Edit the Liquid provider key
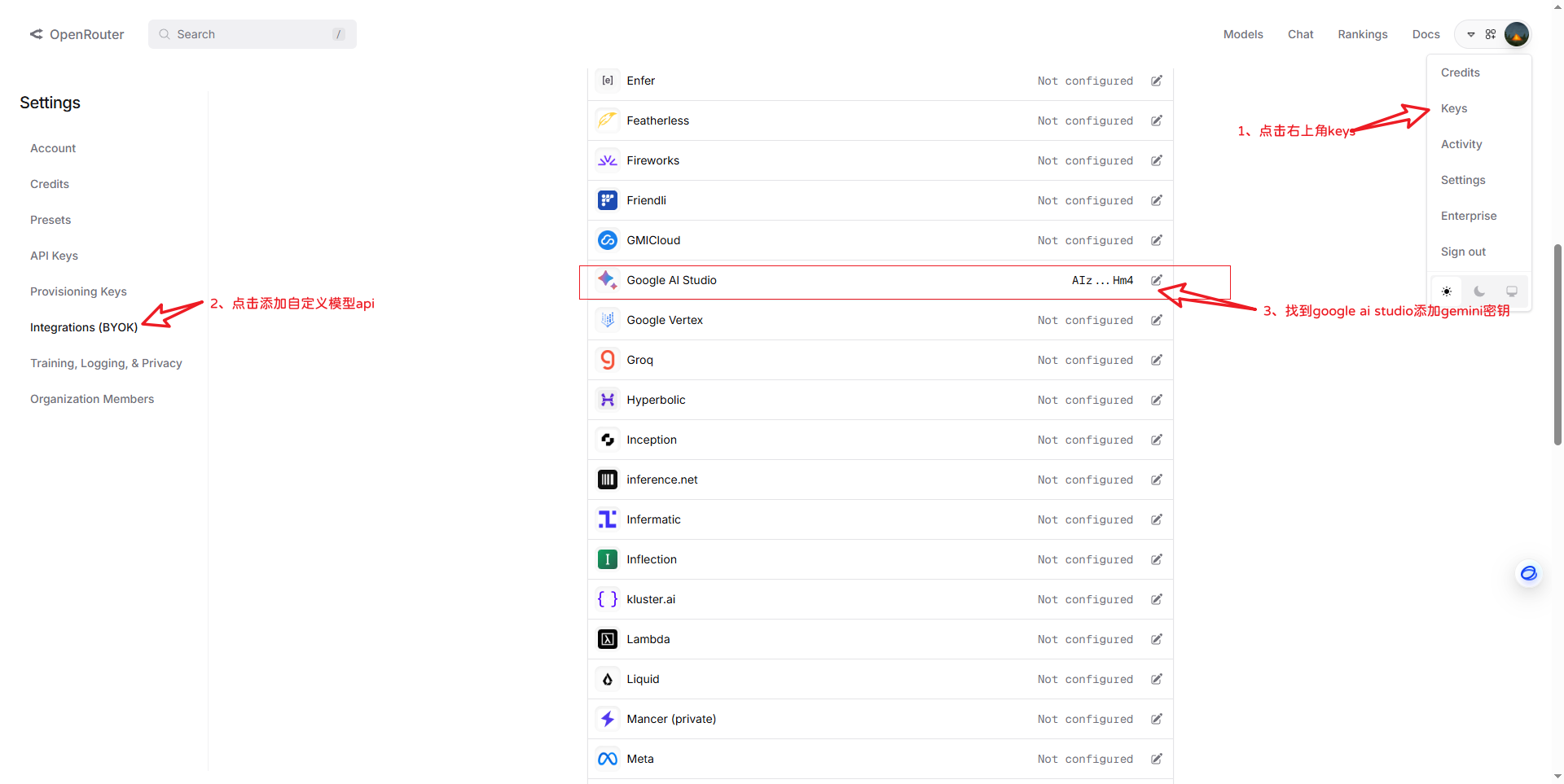Viewport: 1564px width, 784px height. (1157, 679)
